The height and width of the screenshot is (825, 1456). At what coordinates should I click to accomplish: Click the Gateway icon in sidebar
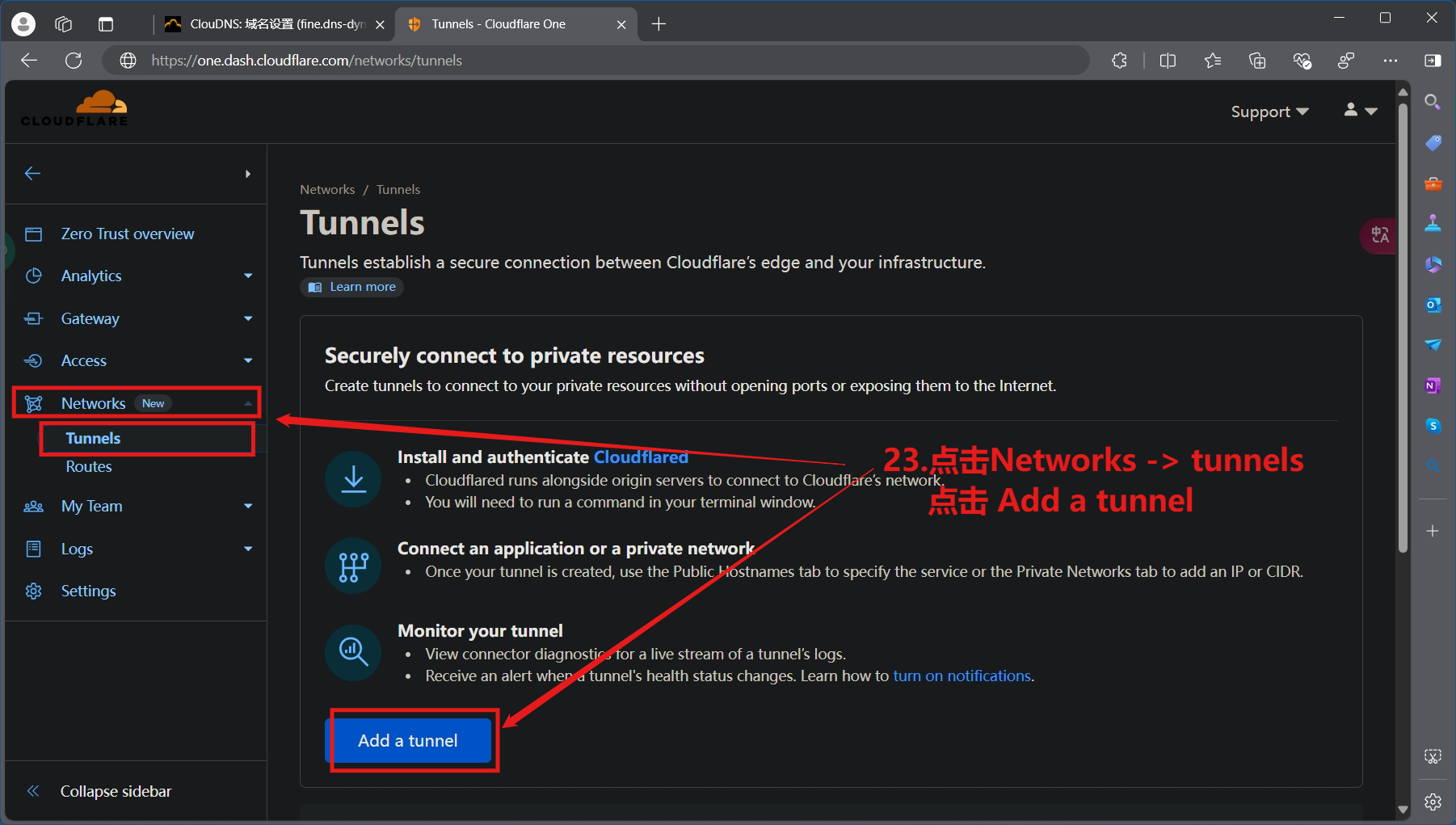click(x=33, y=318)
